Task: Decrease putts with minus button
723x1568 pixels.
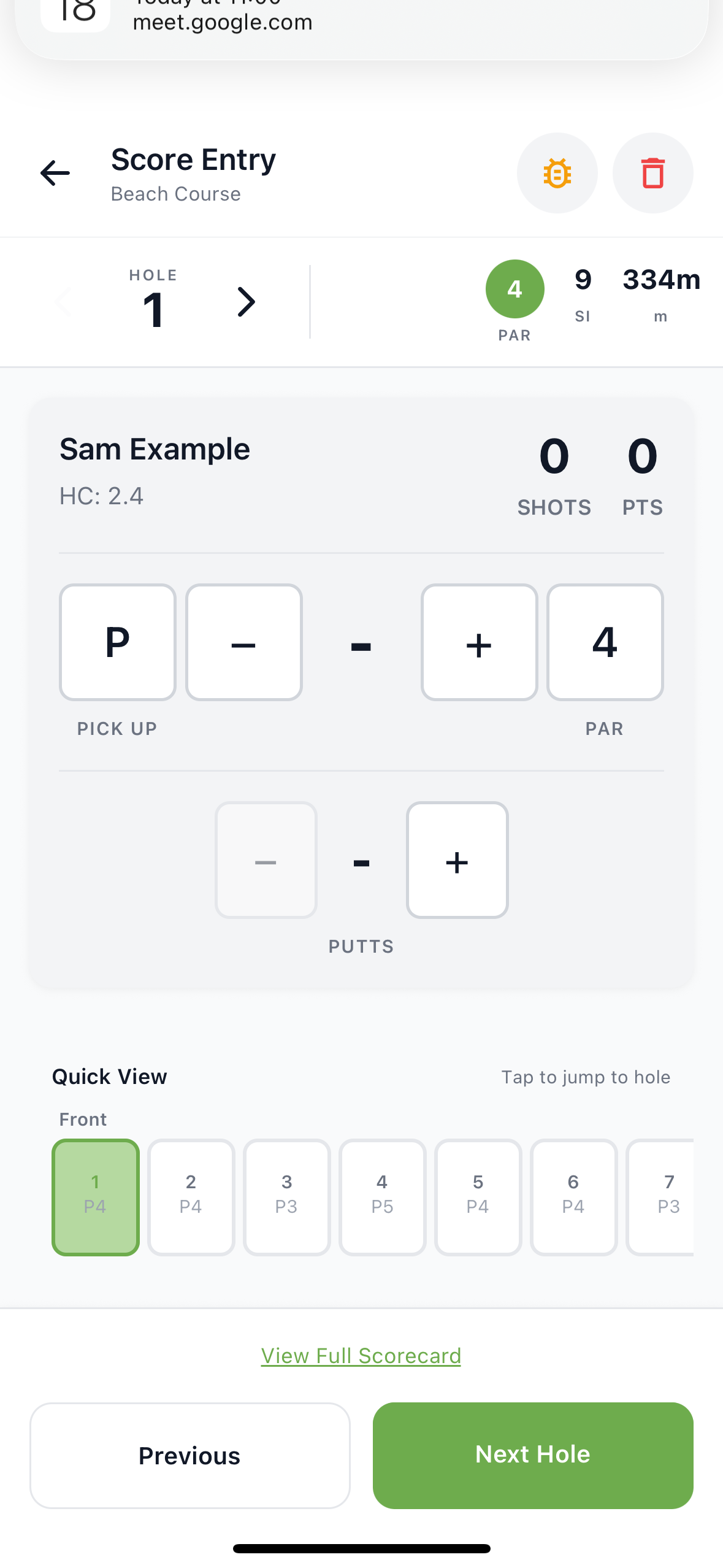Action: click(x=266, y=860)
